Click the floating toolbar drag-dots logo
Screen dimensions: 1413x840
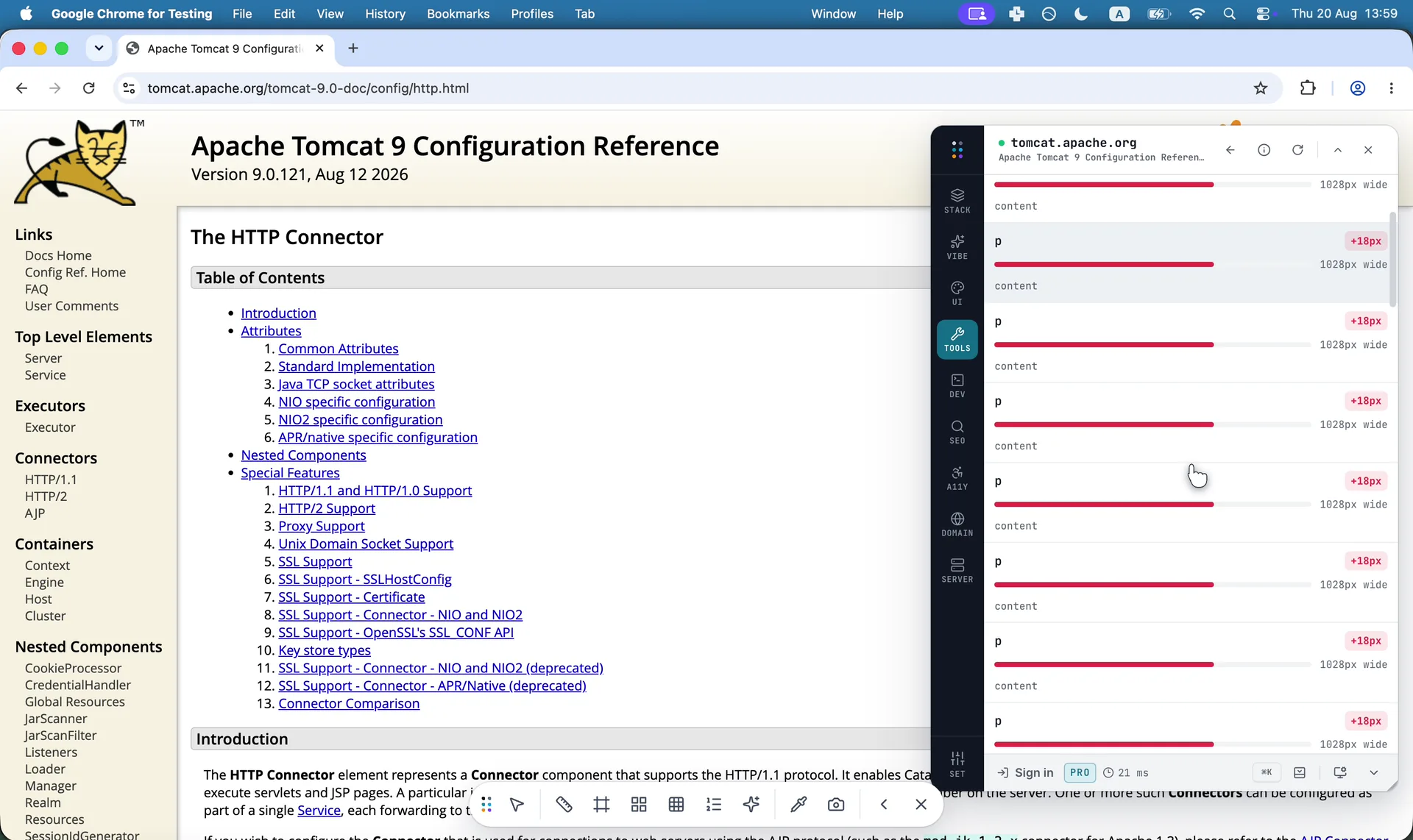tap(486, 805)
